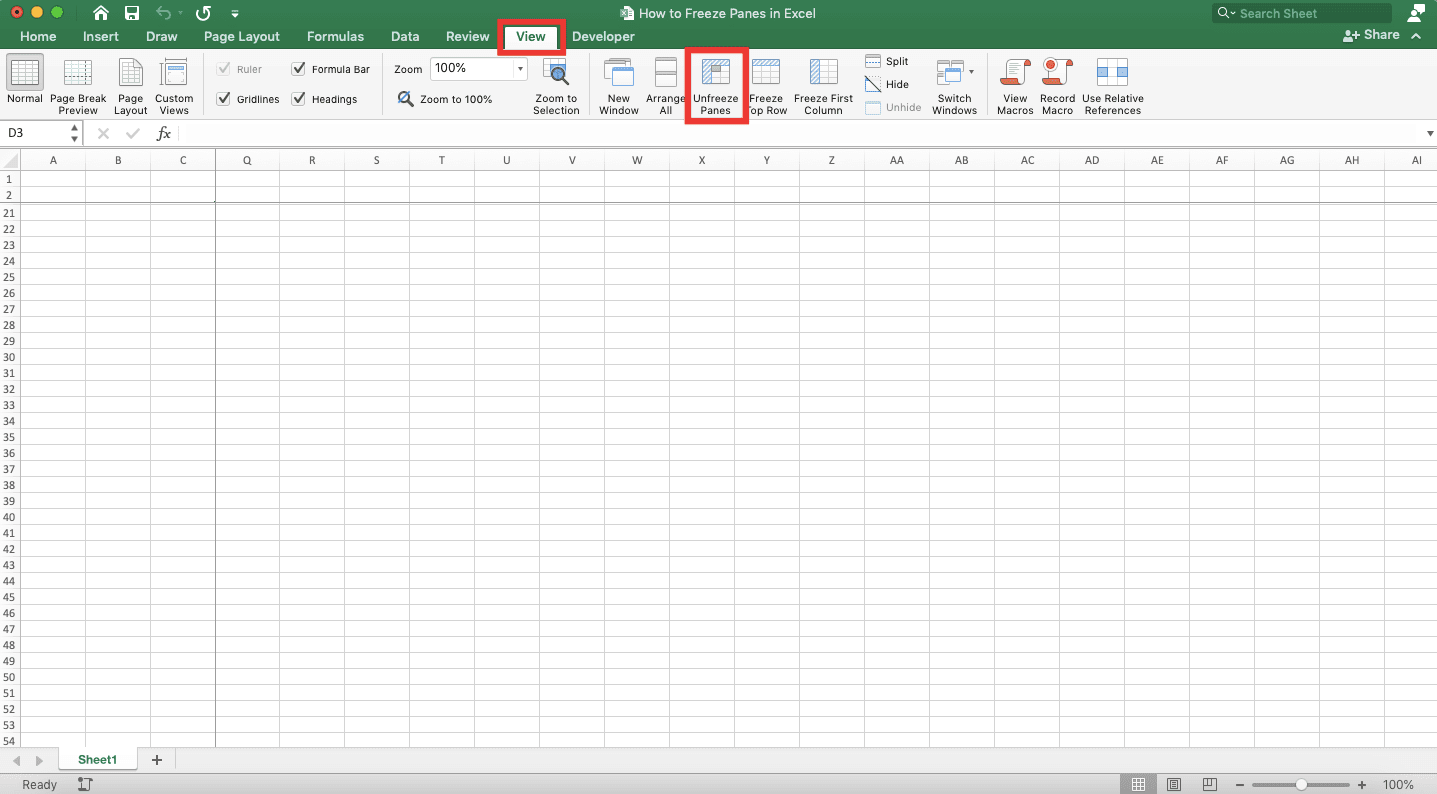Screen dimensions: 1437x794
Task: Open the Page Layout tab
Action: (242, 36)
